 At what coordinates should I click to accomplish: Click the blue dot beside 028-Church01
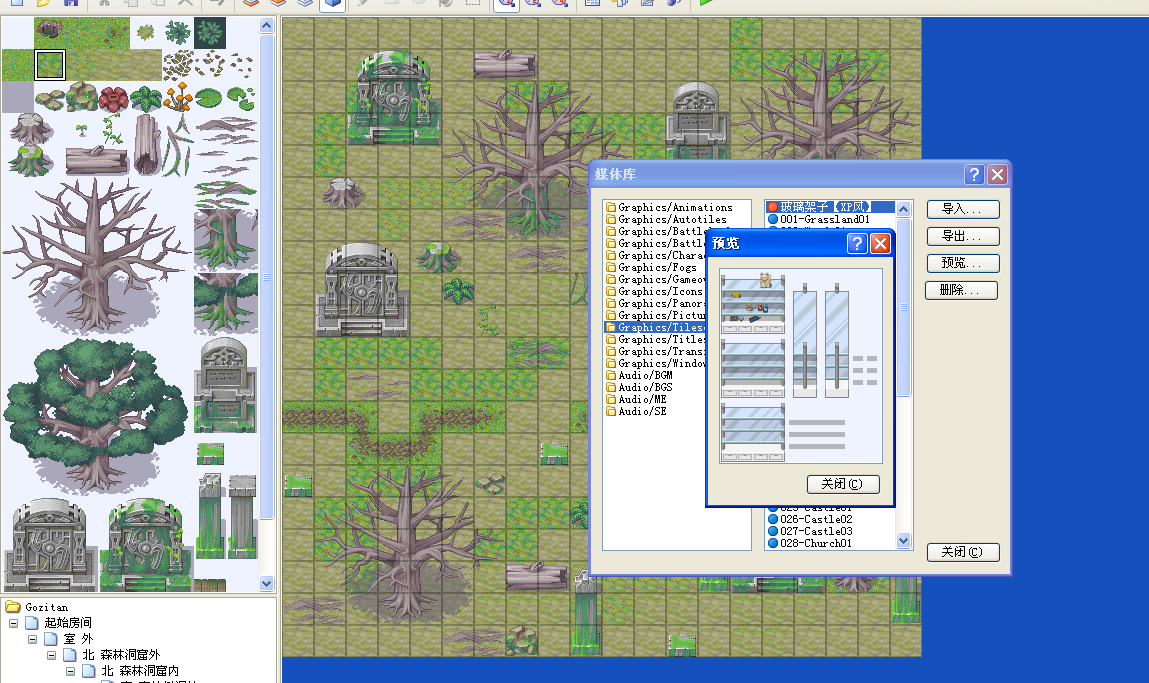click(772, 543)
